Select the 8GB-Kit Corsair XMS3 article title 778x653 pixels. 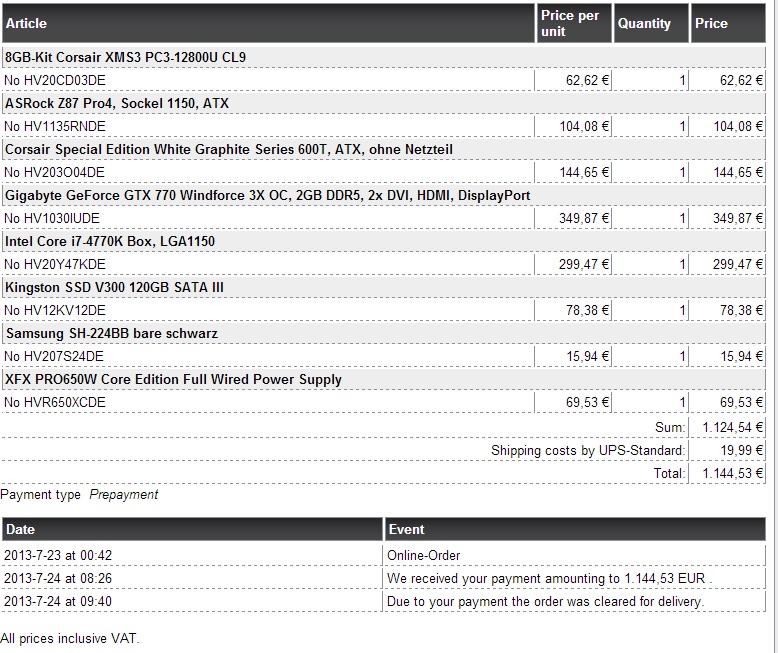(x=126, y=58)
